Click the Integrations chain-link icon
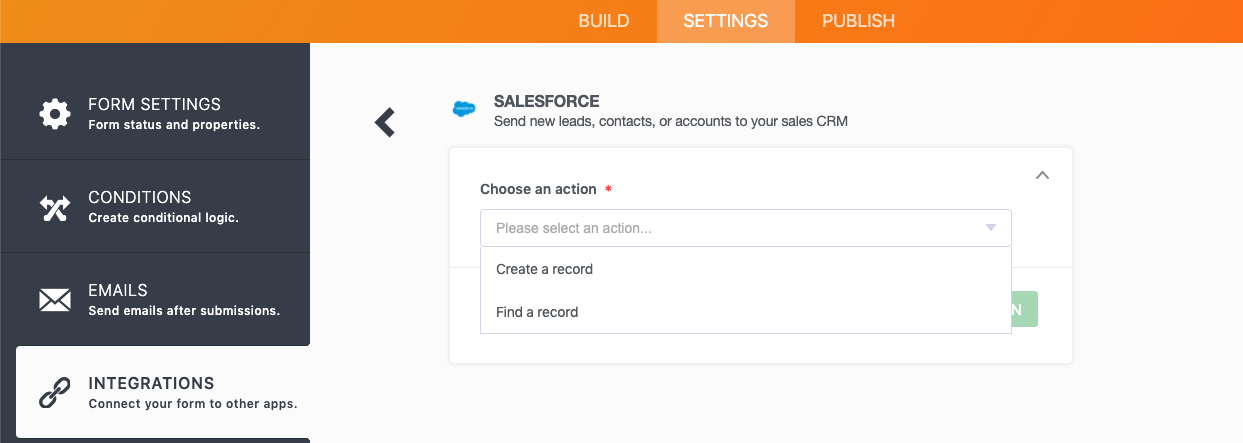The width and height of the screenshot is (1243, 443). [x=54, y=393]
